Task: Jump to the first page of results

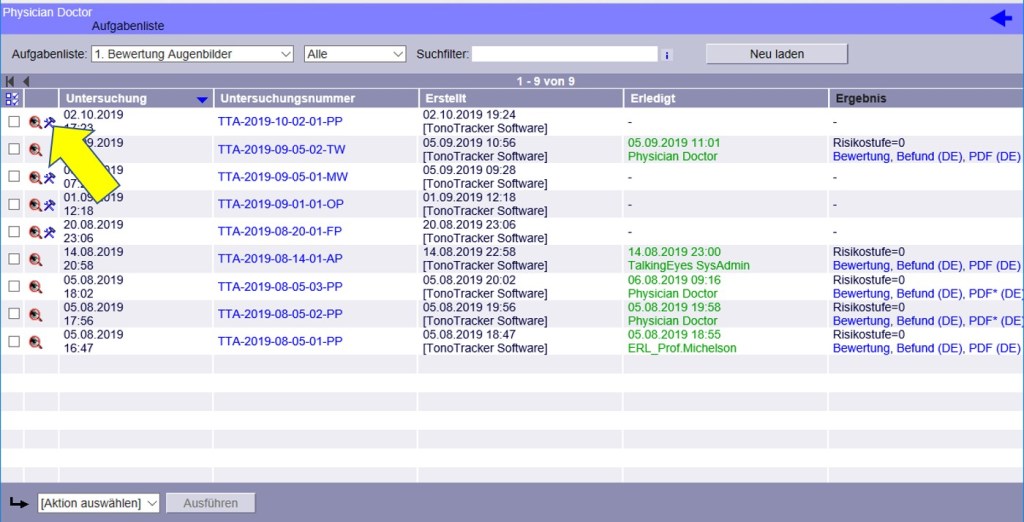Action: pyautogui.click(x=10, y=81)
